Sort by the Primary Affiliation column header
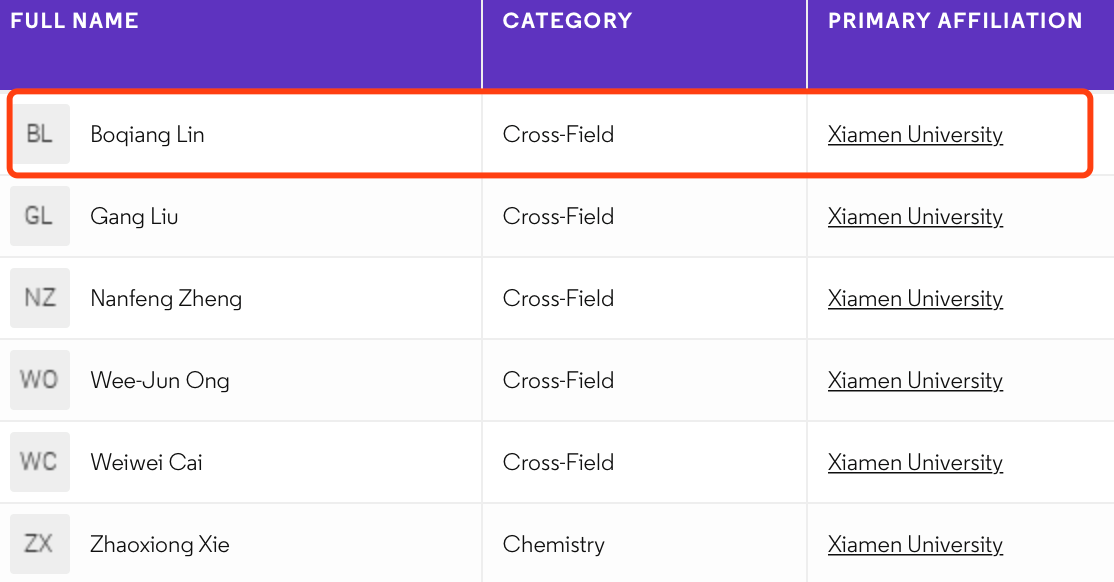 955,21
